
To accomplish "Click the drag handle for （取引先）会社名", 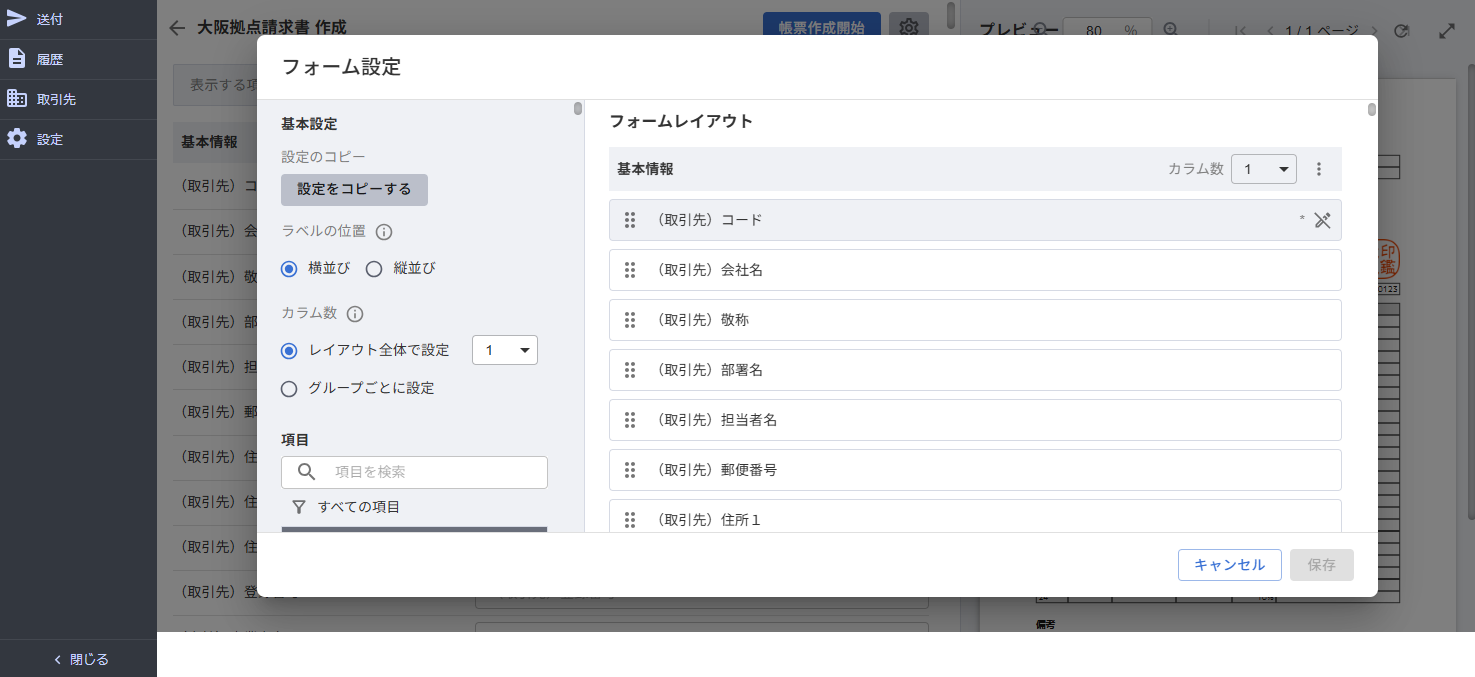I will pos(630,270).
